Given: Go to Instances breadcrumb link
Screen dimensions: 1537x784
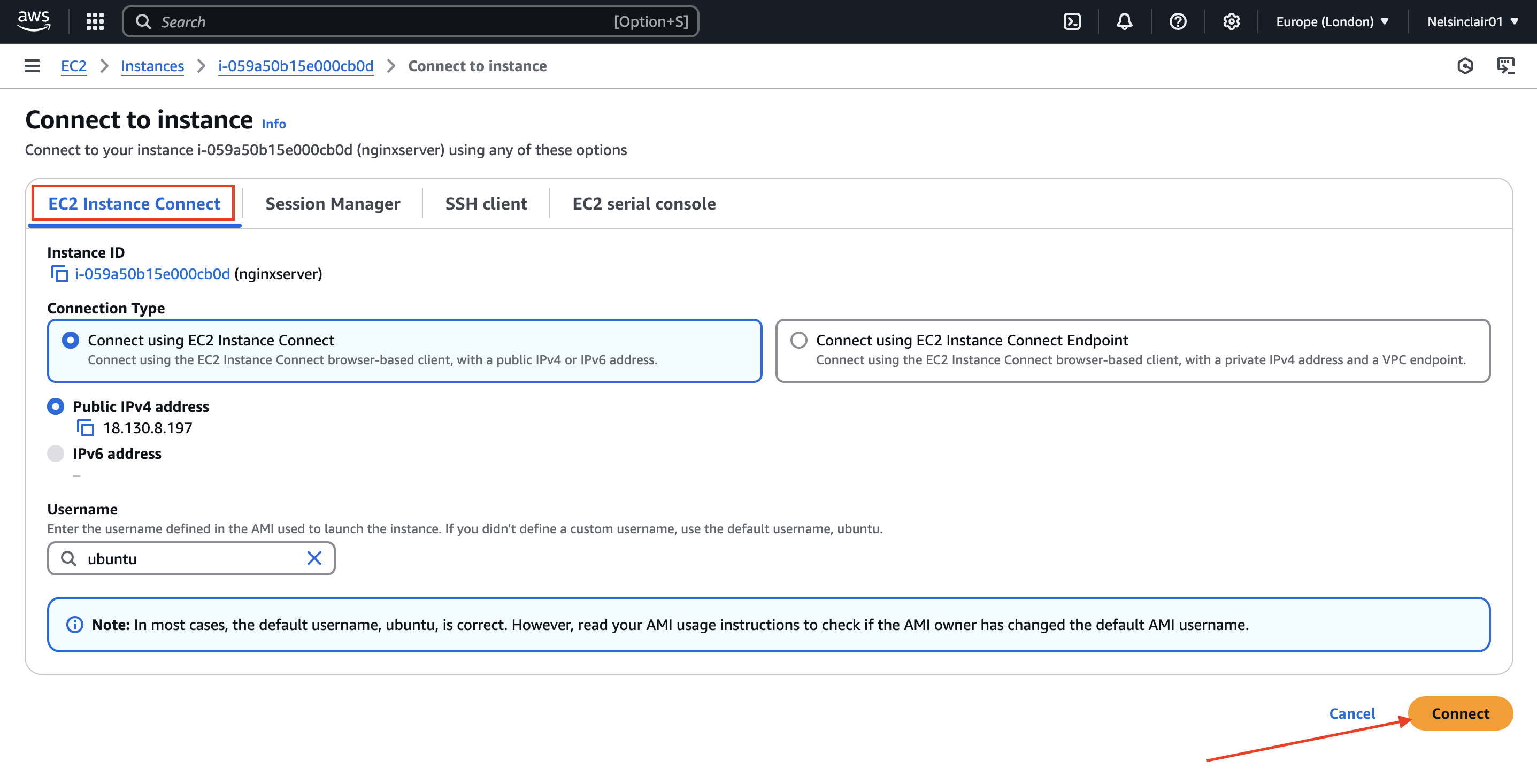Looking at the screenshot, I should pyautogui.click(x=152, y=66).
